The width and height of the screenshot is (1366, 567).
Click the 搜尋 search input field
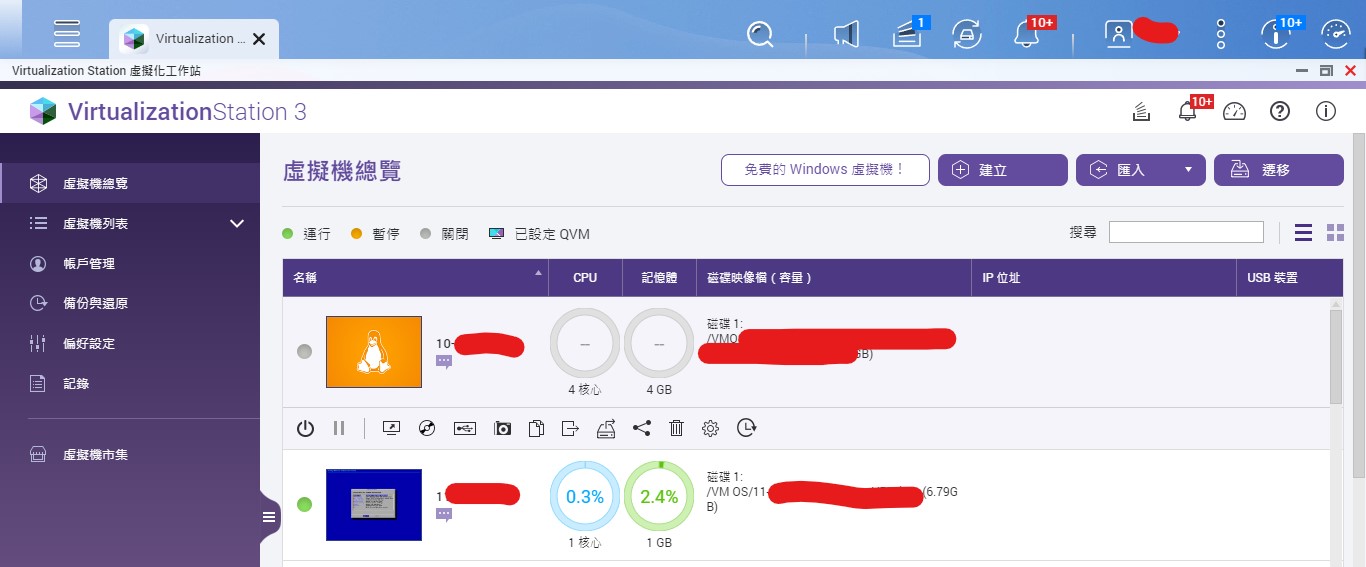[x=1186, y=232]
